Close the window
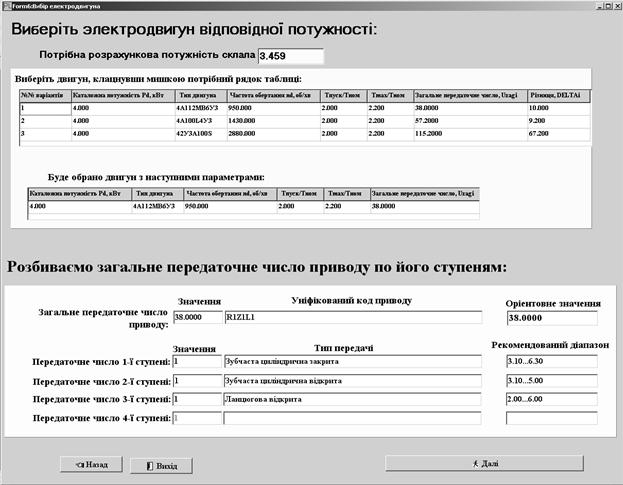The image size is (623, 485). point(616,6)
